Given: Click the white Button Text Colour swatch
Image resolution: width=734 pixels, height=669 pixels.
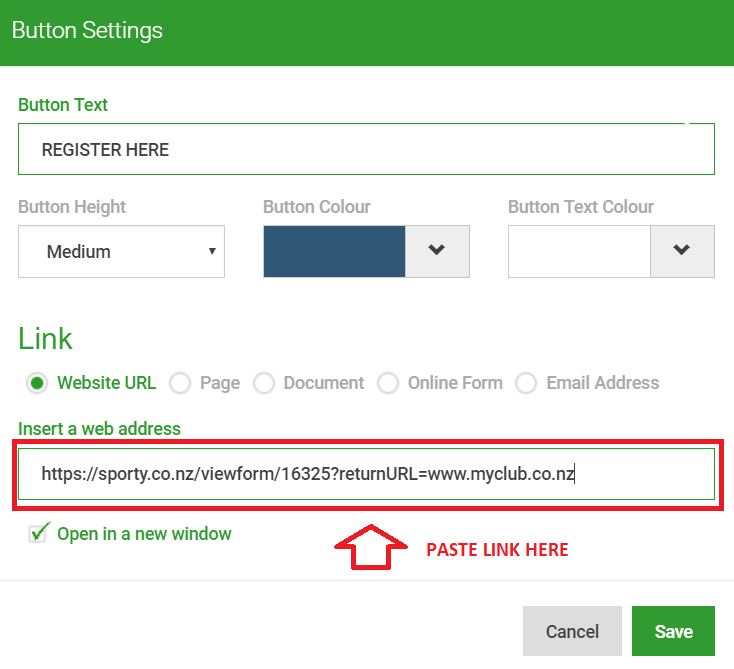Looking at the screenshot, I should click(579, 251).
